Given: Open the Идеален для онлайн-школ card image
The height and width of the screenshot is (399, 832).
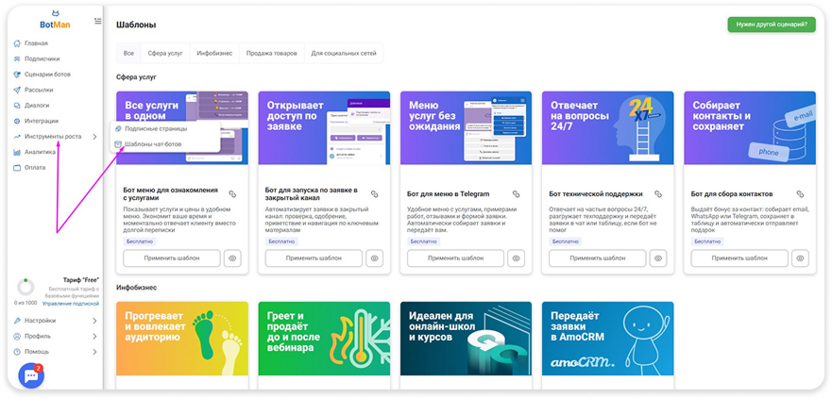Looking at the screenshot, I should tap(466, 339).
